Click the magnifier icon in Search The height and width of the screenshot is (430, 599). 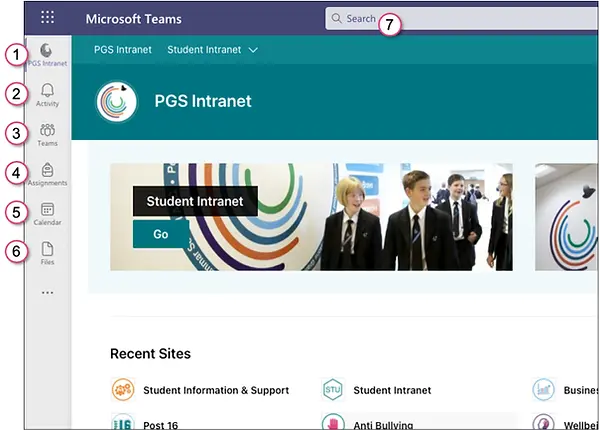coord(336,18)
